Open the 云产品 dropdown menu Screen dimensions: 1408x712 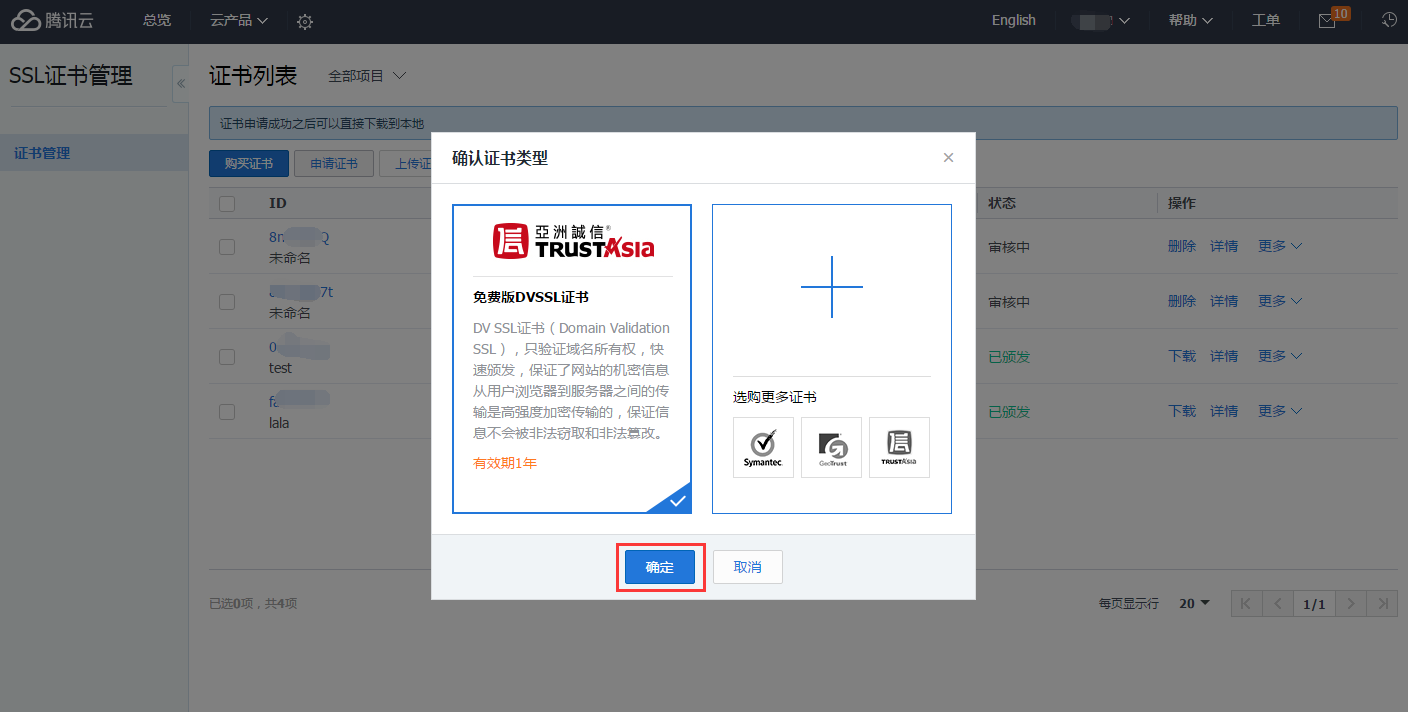(239, 20)
